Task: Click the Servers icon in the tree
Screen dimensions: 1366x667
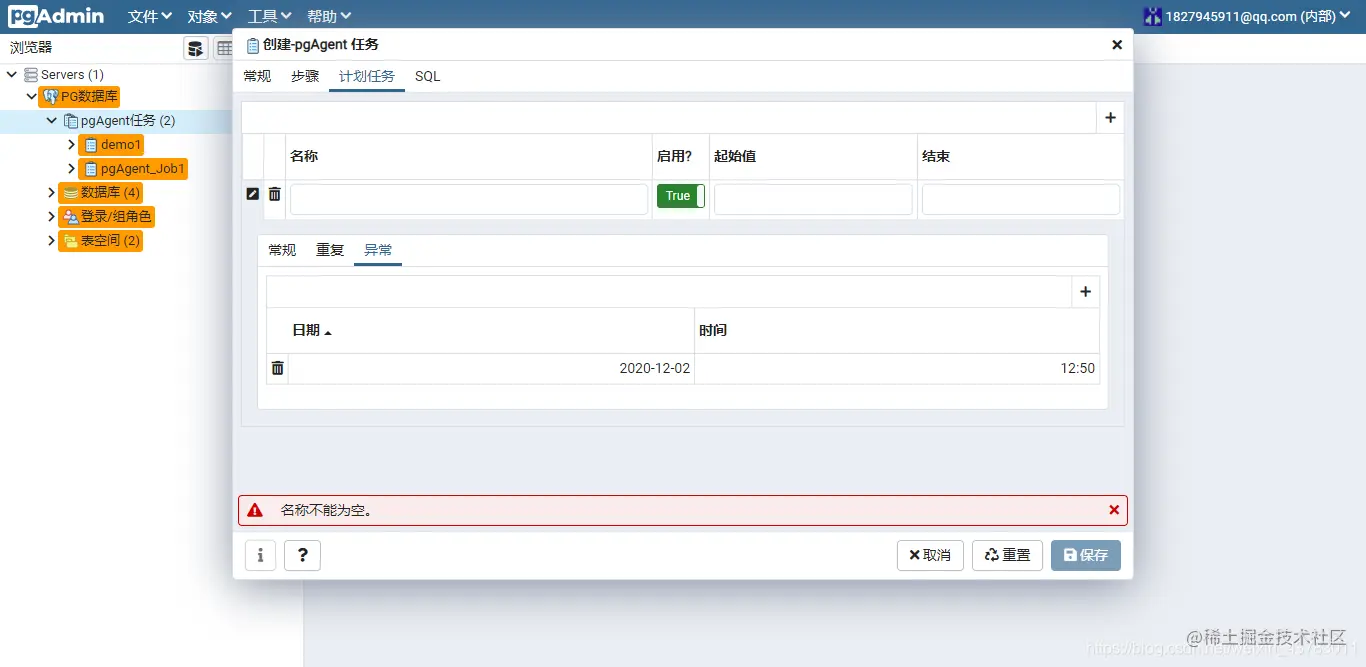Action: coord(31,75)
